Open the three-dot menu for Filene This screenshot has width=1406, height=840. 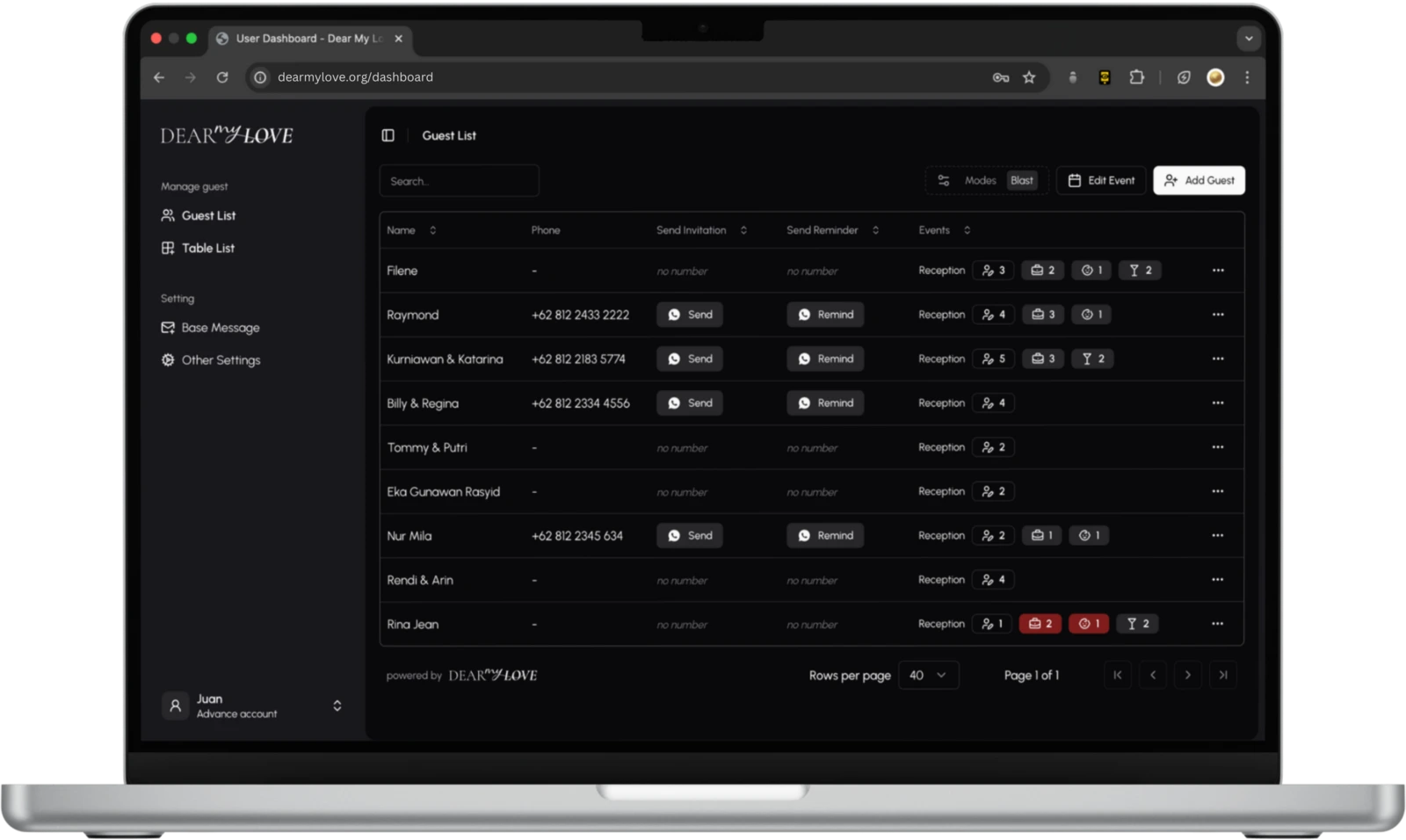1218,271
